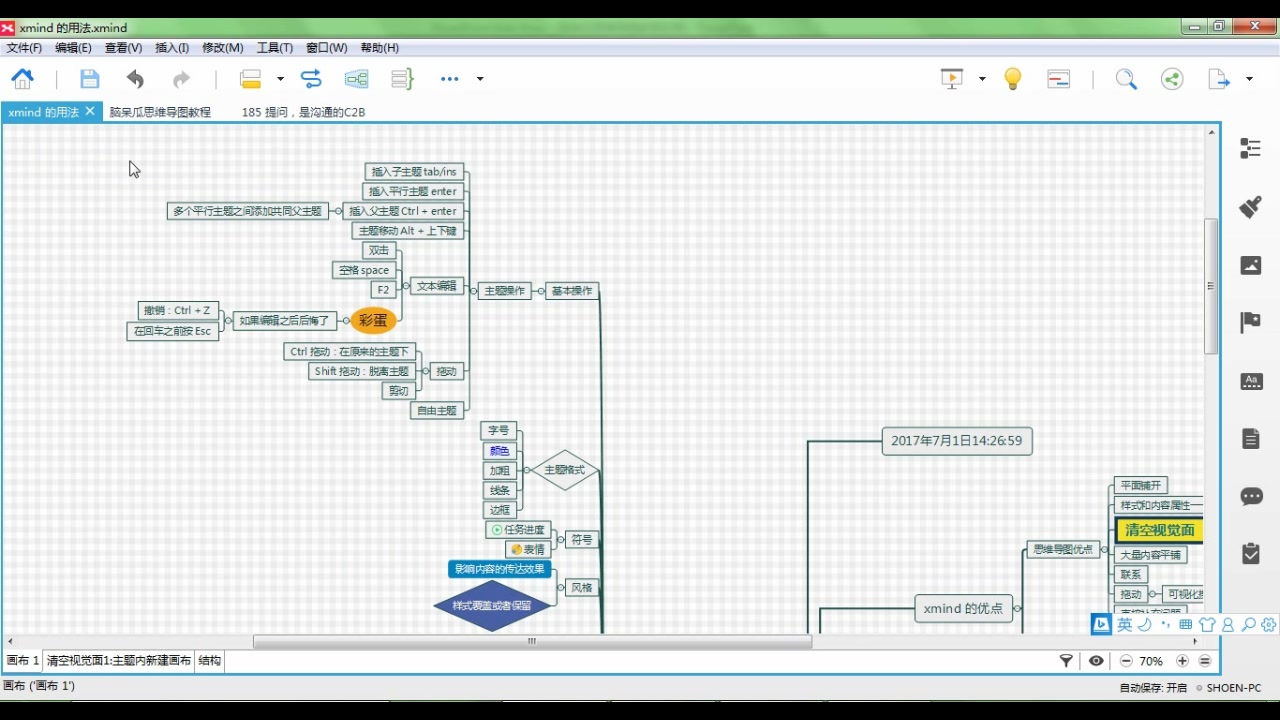Open the presentation mode dropdown arrow
1280x720 pixels.
coord(982,79)
